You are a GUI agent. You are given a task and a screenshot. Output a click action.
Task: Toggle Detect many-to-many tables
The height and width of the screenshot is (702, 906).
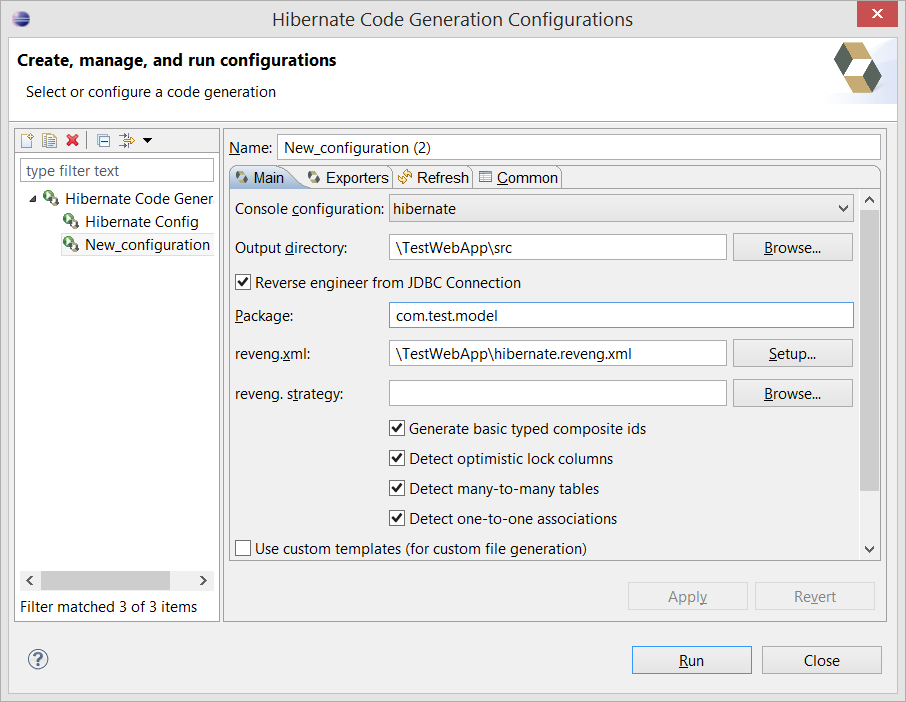tap(397, 488)
